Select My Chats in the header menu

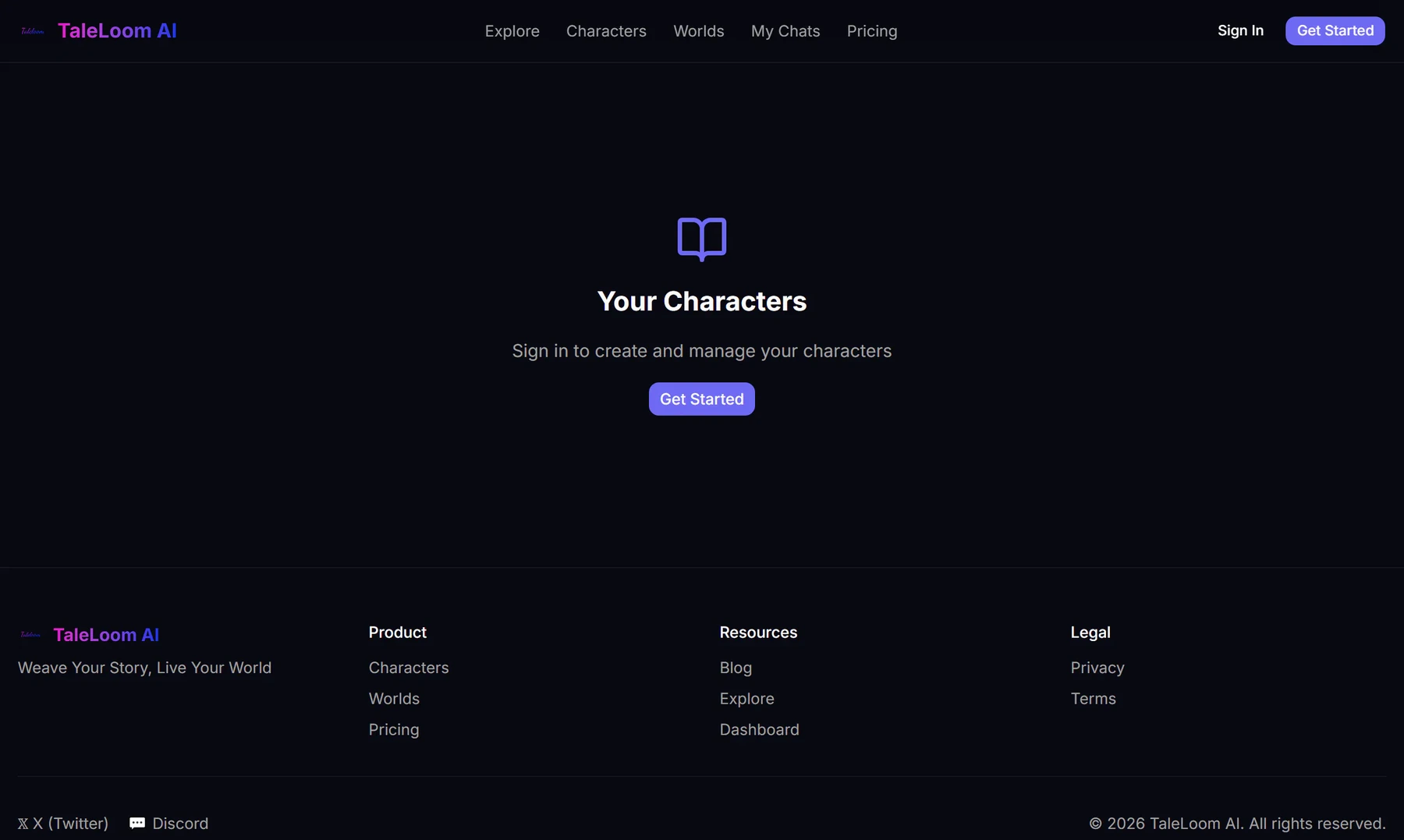pos(785,31)
